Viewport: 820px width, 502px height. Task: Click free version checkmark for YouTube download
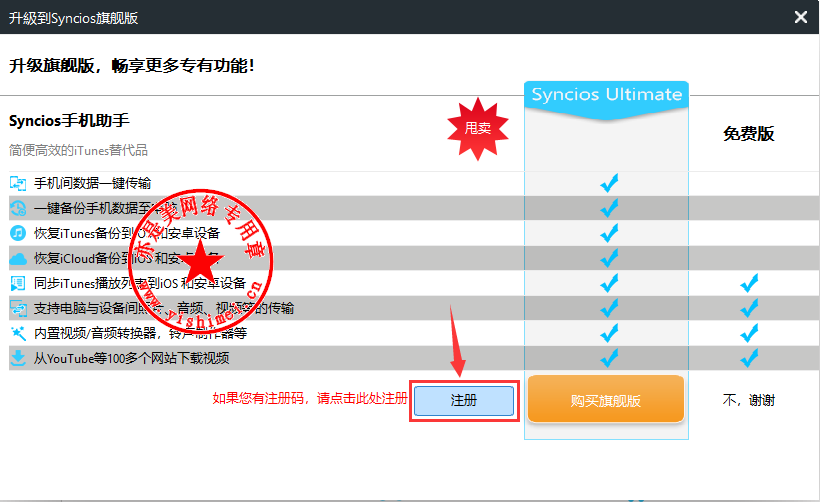(749, 358)
